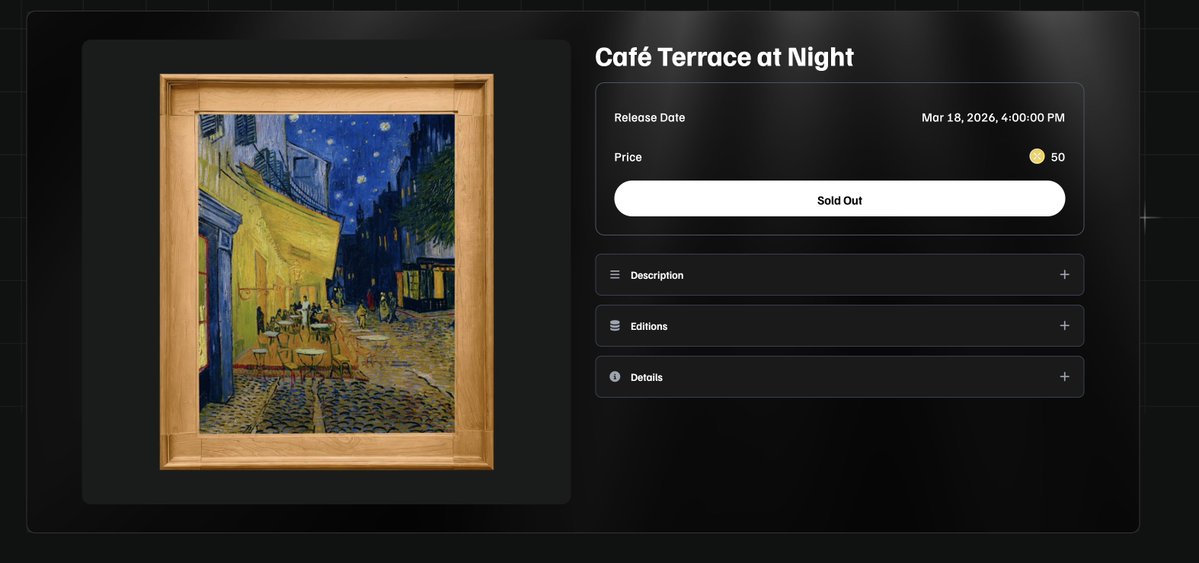The width and height of the screenshot is (1199, 563).
Task: Click the Price label
Action: (628, 157)
